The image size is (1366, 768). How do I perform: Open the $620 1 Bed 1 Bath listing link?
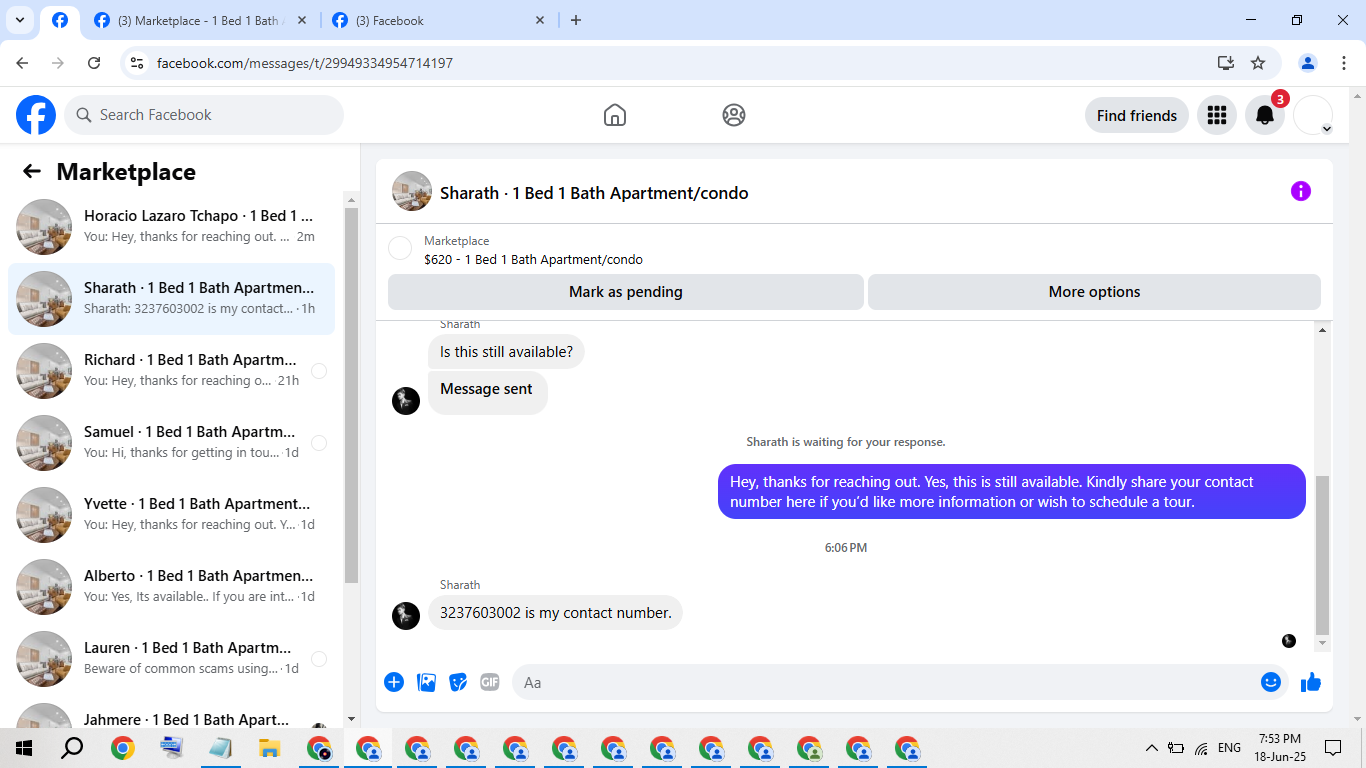pos(533,260)
